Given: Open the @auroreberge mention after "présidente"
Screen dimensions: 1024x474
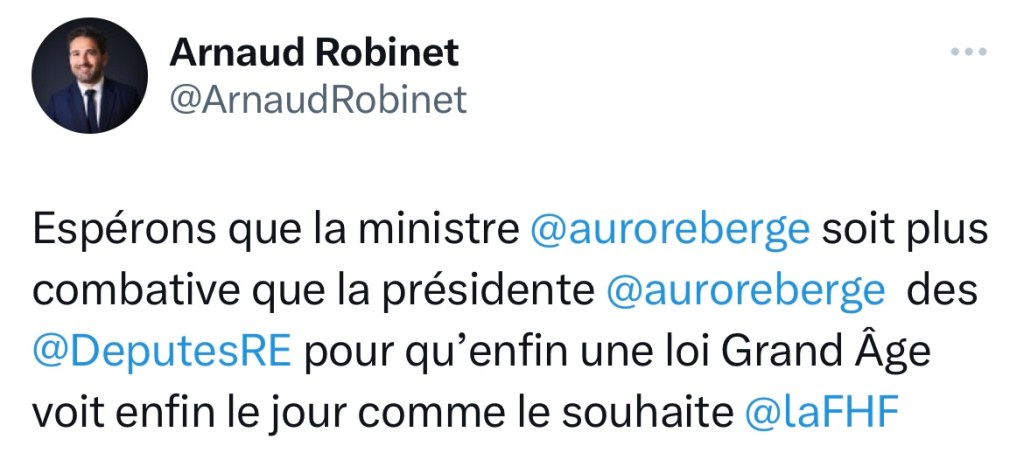Looking at the screenshot, I should coord(745,291).
